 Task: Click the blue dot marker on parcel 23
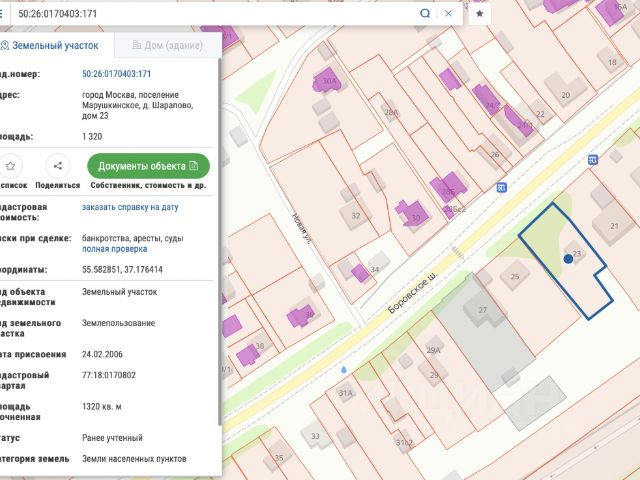[x=568, y=258]
